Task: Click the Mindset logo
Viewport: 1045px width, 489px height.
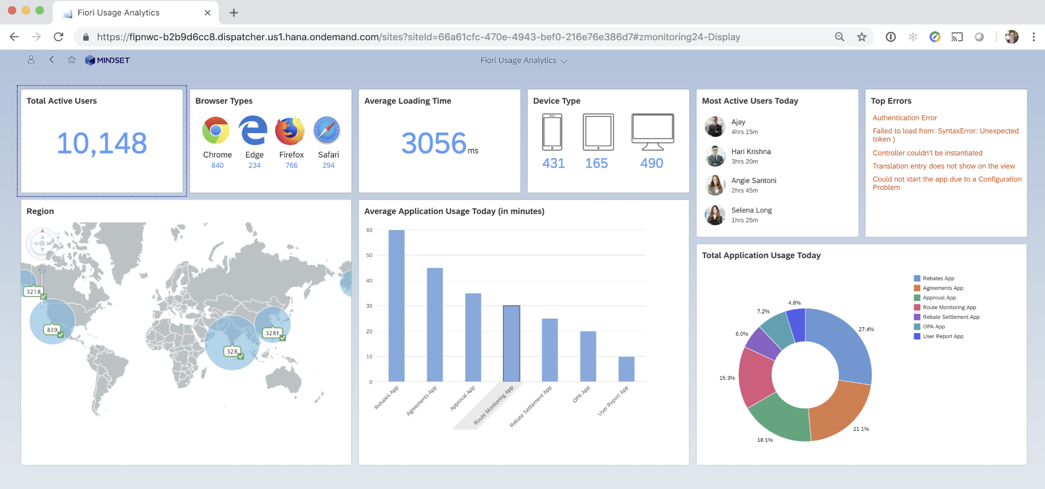Action: pyautogui.click(x=107, y=60)
